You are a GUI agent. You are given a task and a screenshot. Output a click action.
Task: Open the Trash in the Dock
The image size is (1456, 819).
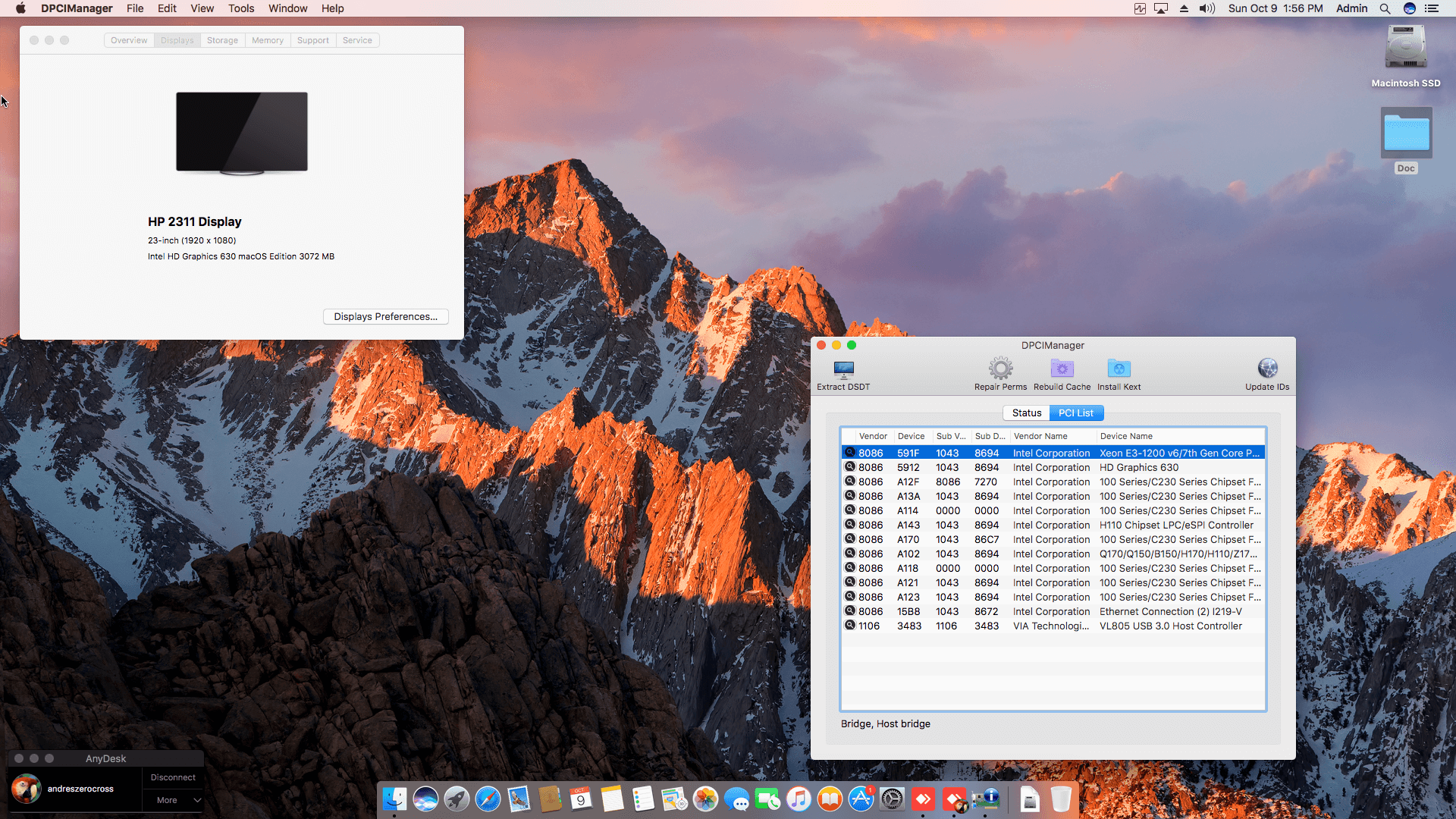[x=1061, y=799]
